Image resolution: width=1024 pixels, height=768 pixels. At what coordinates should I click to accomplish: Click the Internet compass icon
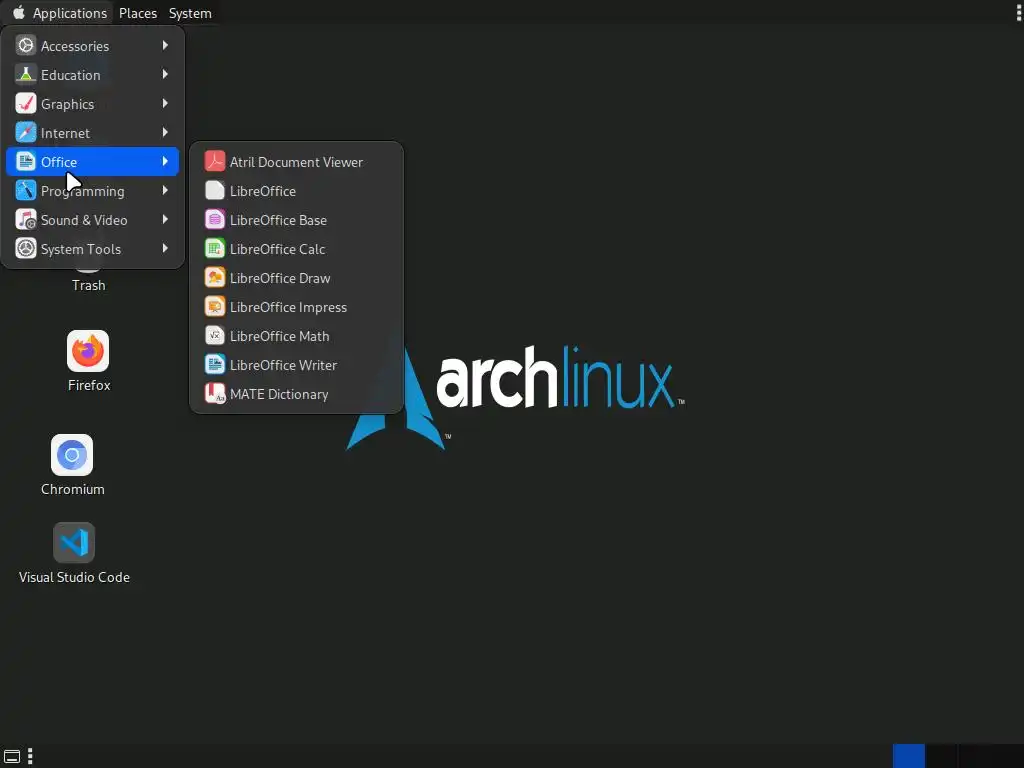[25, 133]
